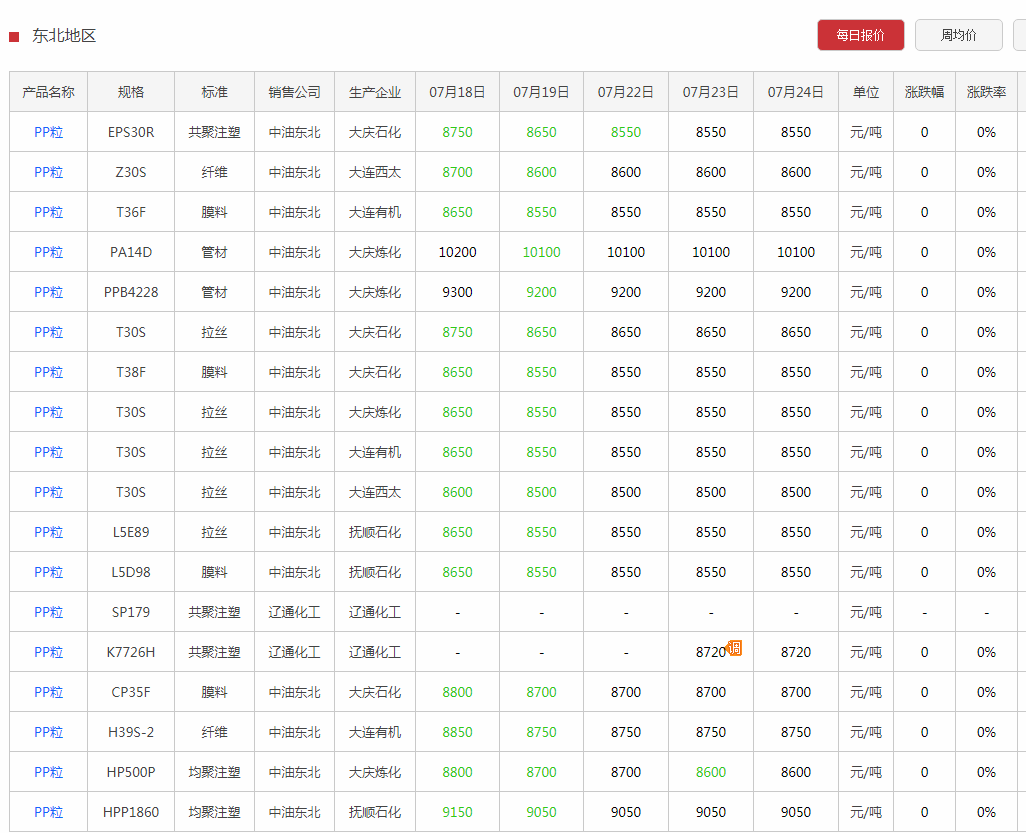This screenshot has width=1026, height=833.
Task: Click 大庆炼化 cell in PA14D row
Action: point(375,252)
